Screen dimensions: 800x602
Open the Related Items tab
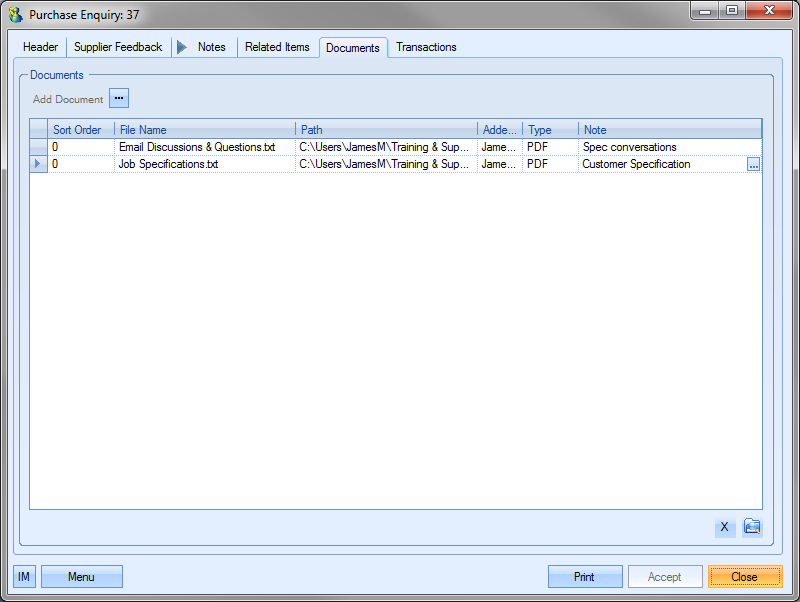coord(277,47)
